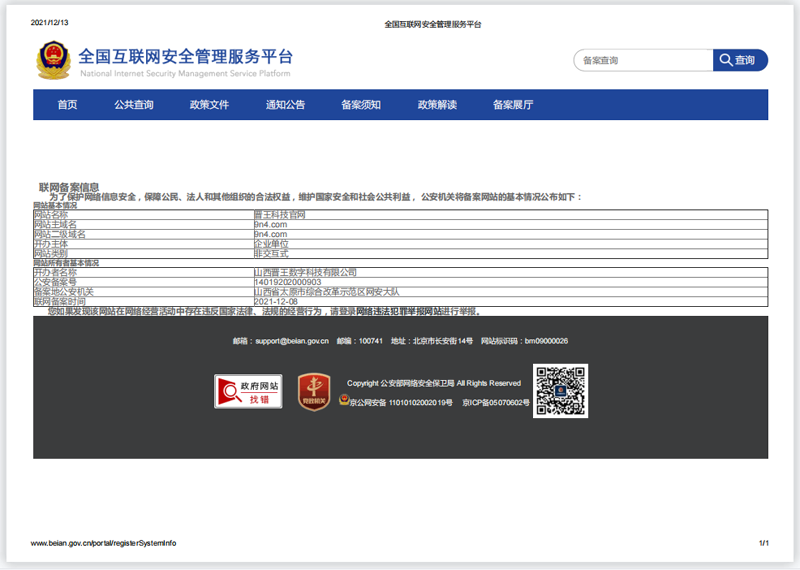Click the site title 全国互联网安全管理服务平台
The image size is (800, 570).
pos(186,56)
